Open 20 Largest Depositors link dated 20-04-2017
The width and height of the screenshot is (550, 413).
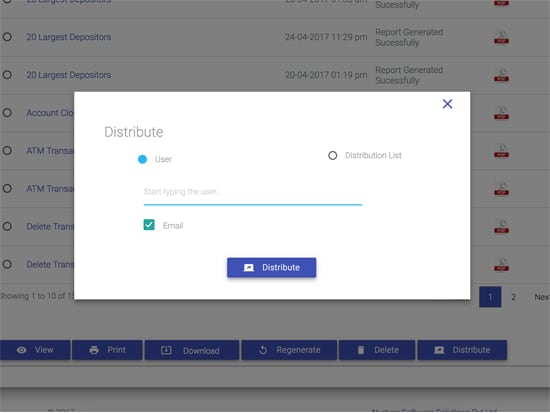69,75
